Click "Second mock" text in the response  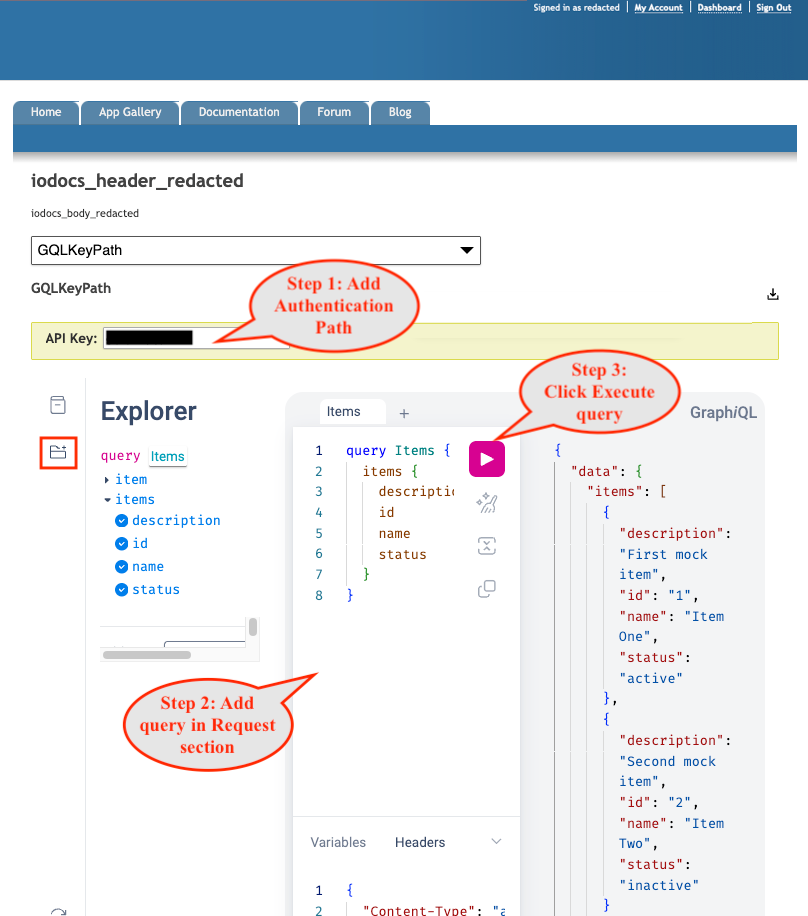667,762
